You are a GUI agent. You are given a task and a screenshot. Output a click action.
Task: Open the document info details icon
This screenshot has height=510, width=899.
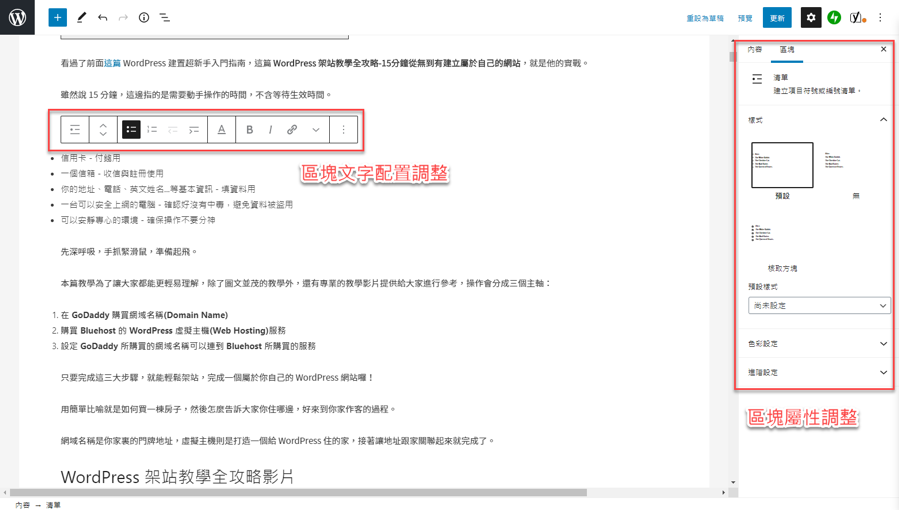[x=144, y=17]
